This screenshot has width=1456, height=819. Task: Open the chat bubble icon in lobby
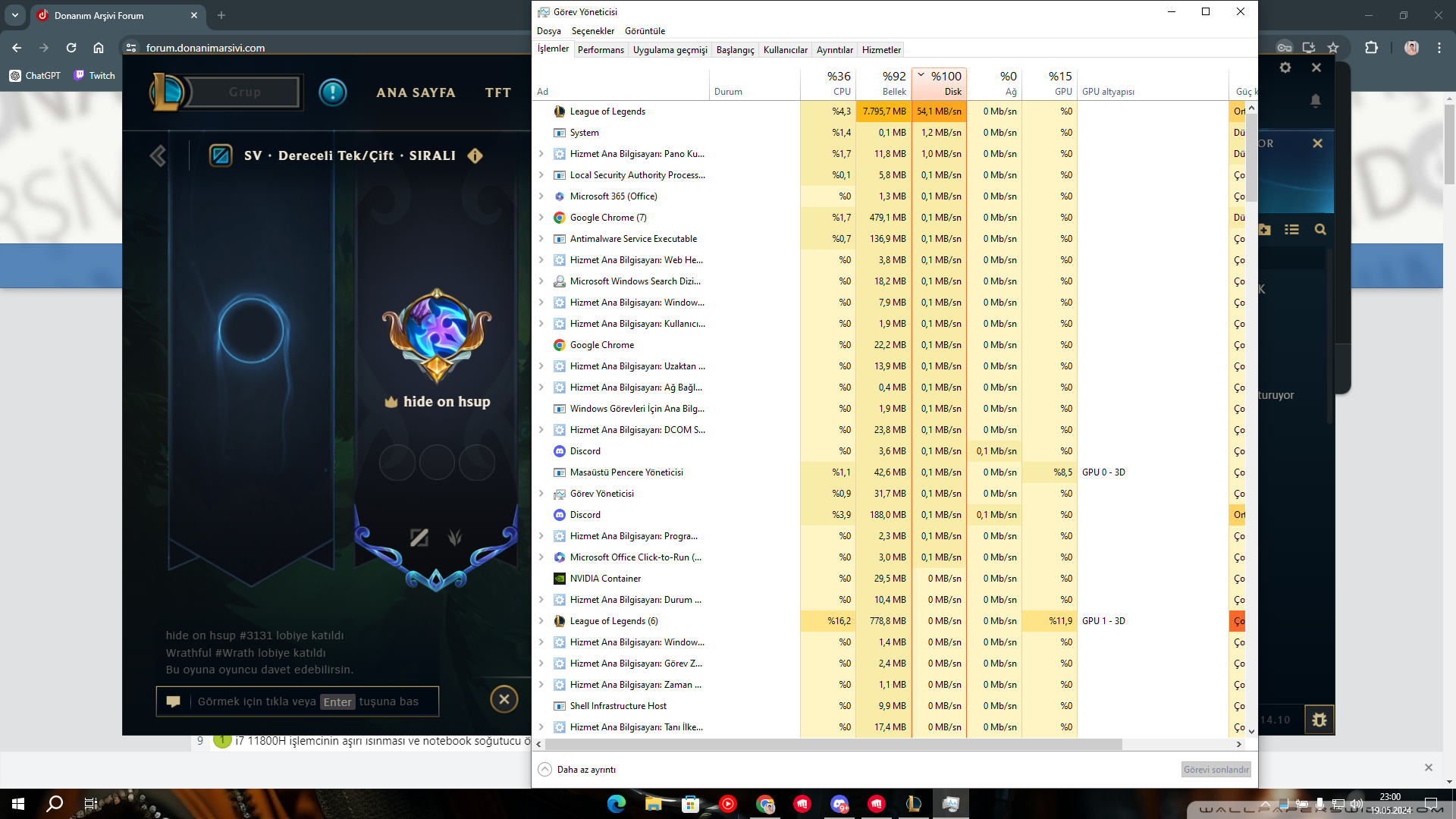tap(174, 701)
